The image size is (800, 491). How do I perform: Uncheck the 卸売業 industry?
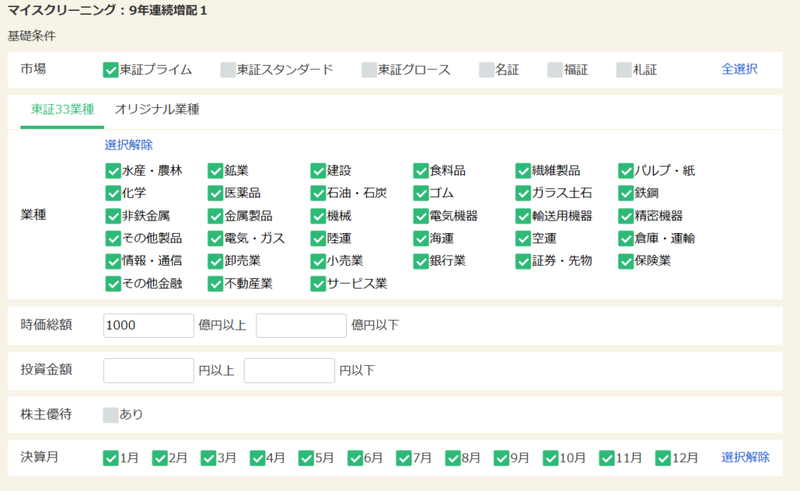pos(215,261)
